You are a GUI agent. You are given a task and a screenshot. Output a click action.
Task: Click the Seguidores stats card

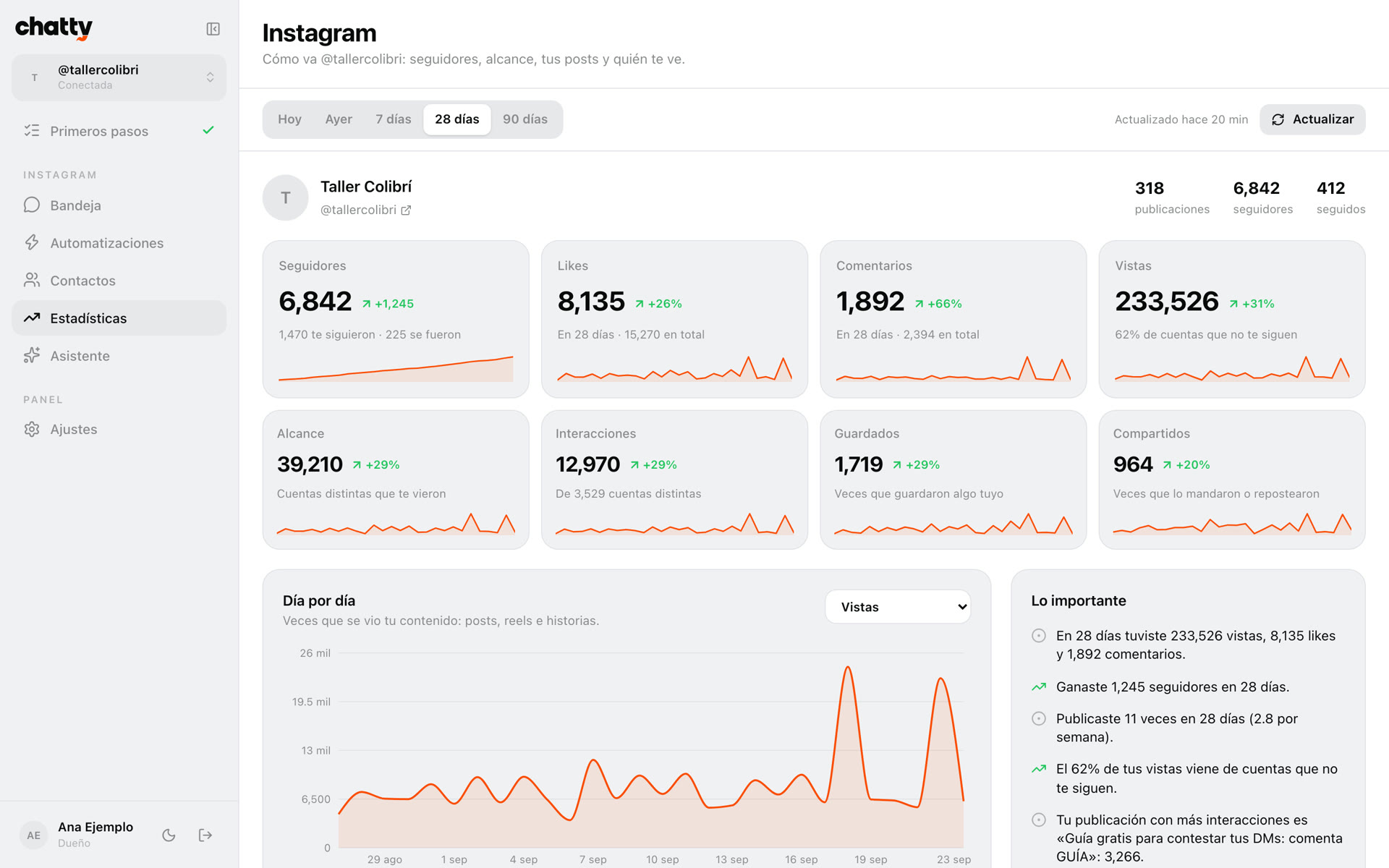point(396,319)
